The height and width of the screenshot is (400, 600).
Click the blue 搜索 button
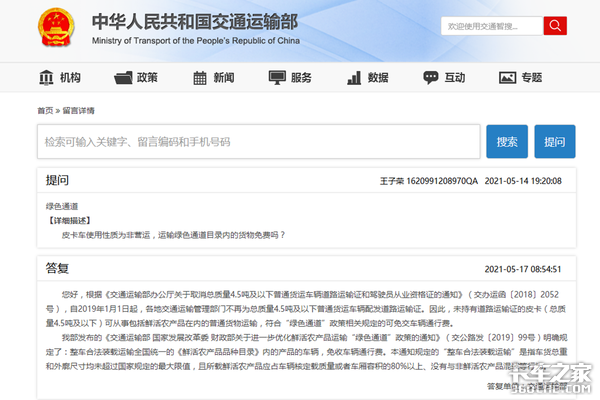pos(507,142)
